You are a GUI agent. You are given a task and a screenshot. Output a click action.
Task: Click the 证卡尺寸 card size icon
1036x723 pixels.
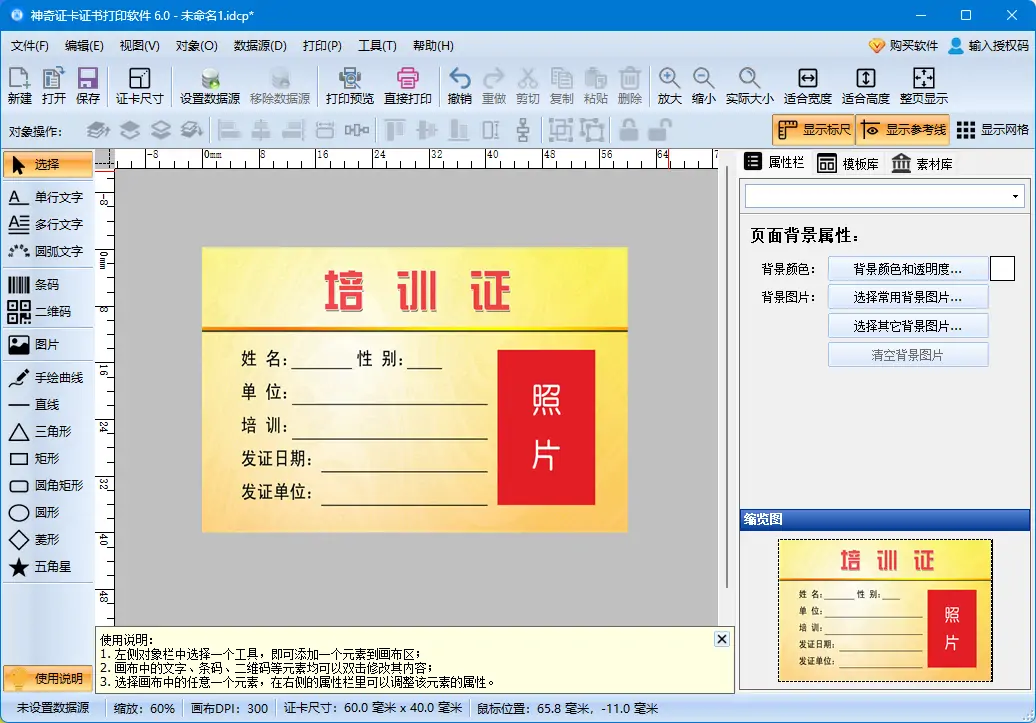pos(138,85)
